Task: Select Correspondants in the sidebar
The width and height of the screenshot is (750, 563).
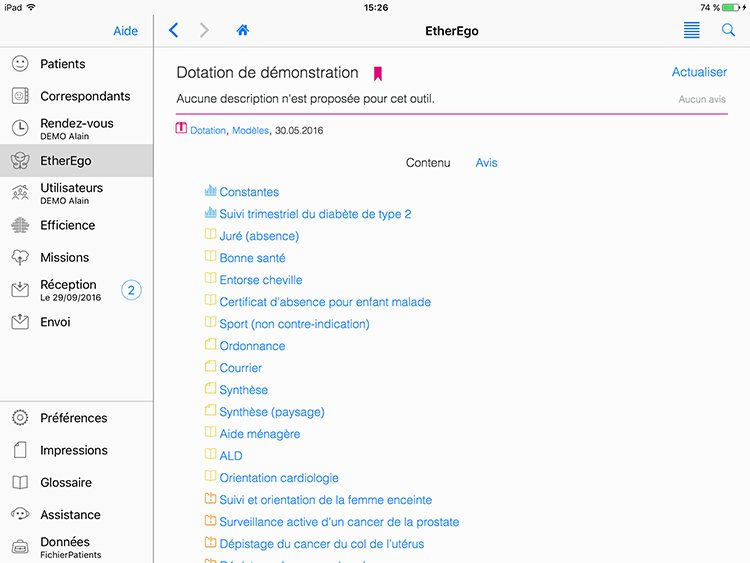Action: point(85,96)
